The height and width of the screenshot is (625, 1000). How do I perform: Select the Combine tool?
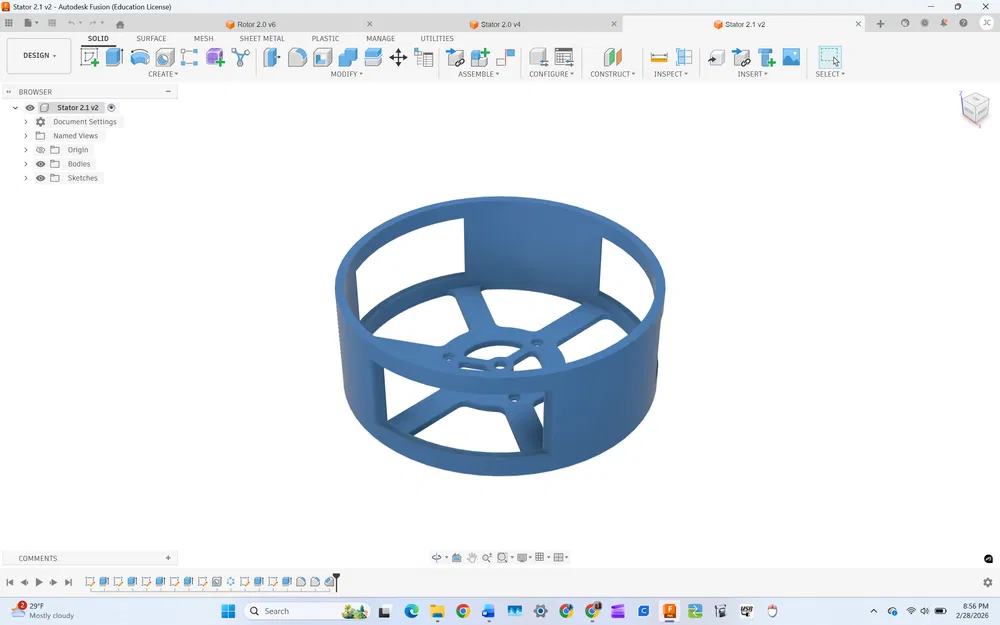tap(348, 57)
